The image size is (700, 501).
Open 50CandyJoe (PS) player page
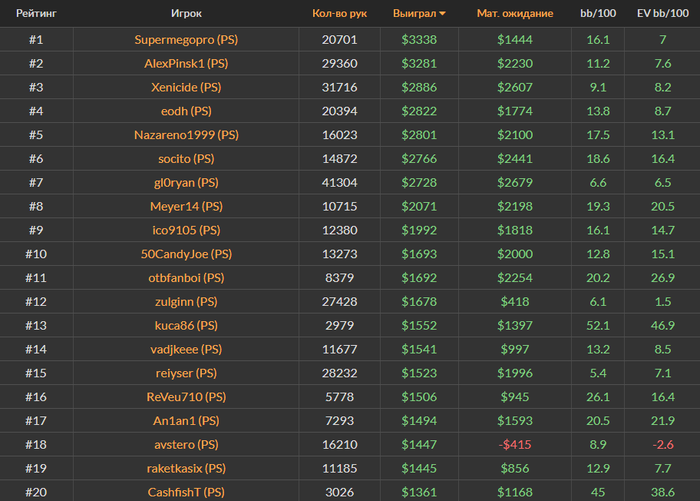click(x=186, y=254)
